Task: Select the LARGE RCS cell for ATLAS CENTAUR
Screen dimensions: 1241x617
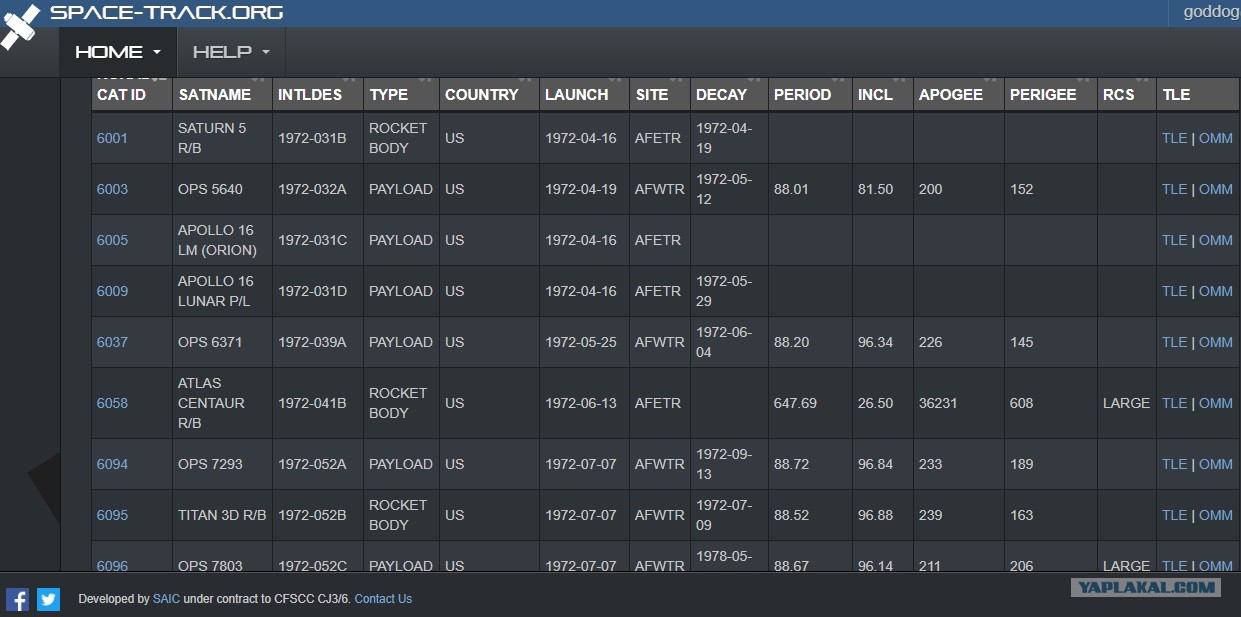Action: click(x=1126, y=403)
